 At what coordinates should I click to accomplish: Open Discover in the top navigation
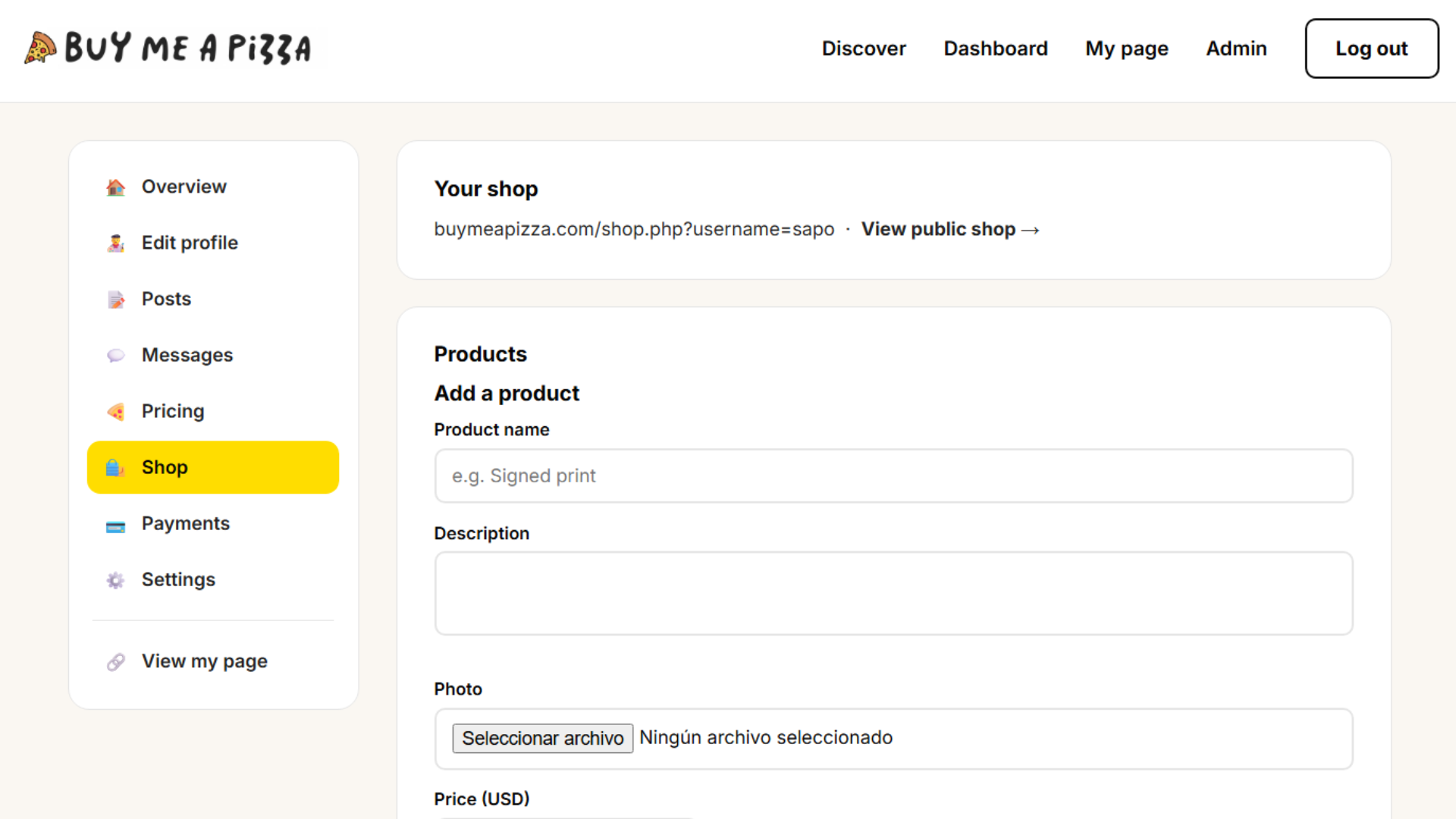pos(864,49)
